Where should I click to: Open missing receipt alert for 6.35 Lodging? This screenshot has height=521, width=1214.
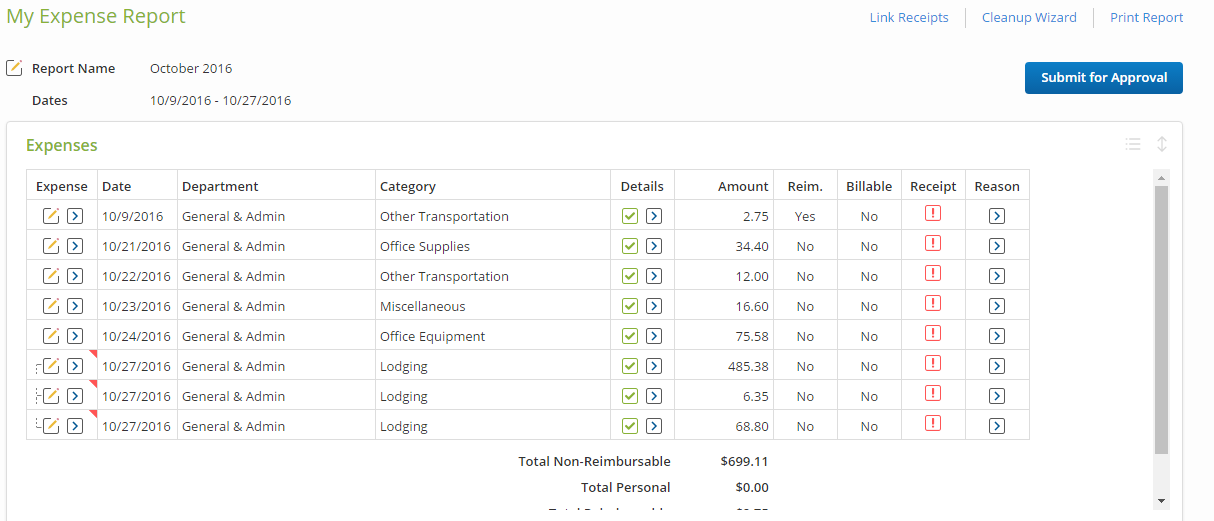tap(933, 393)
